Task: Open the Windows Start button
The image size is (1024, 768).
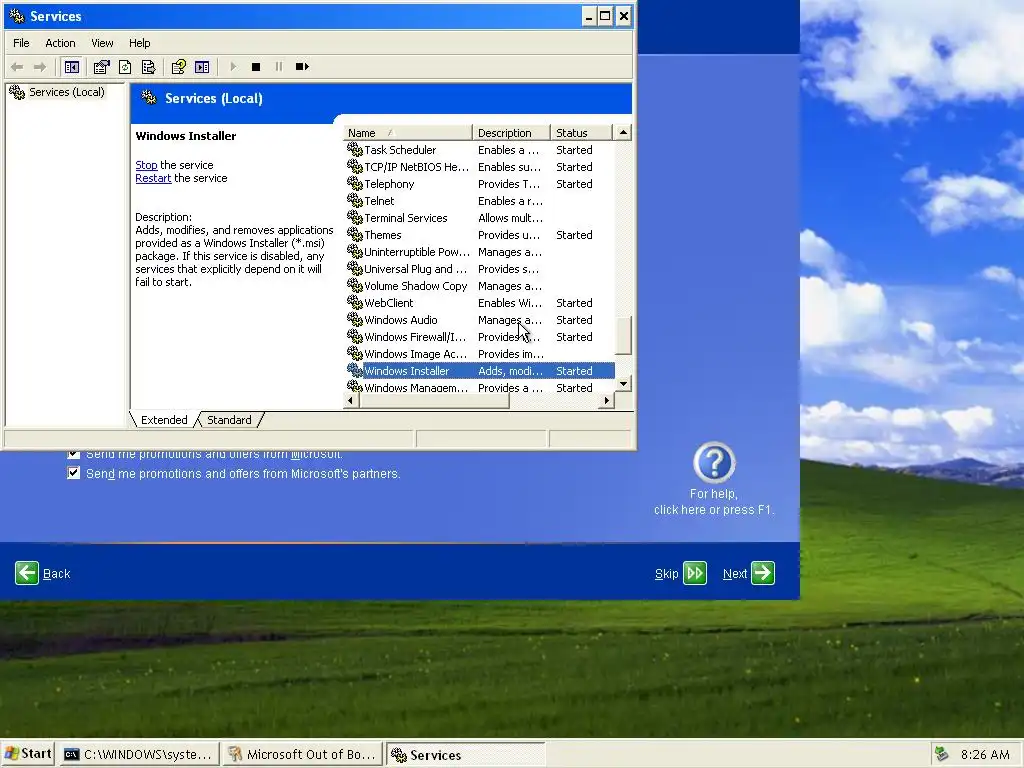Action: [27, 754]
